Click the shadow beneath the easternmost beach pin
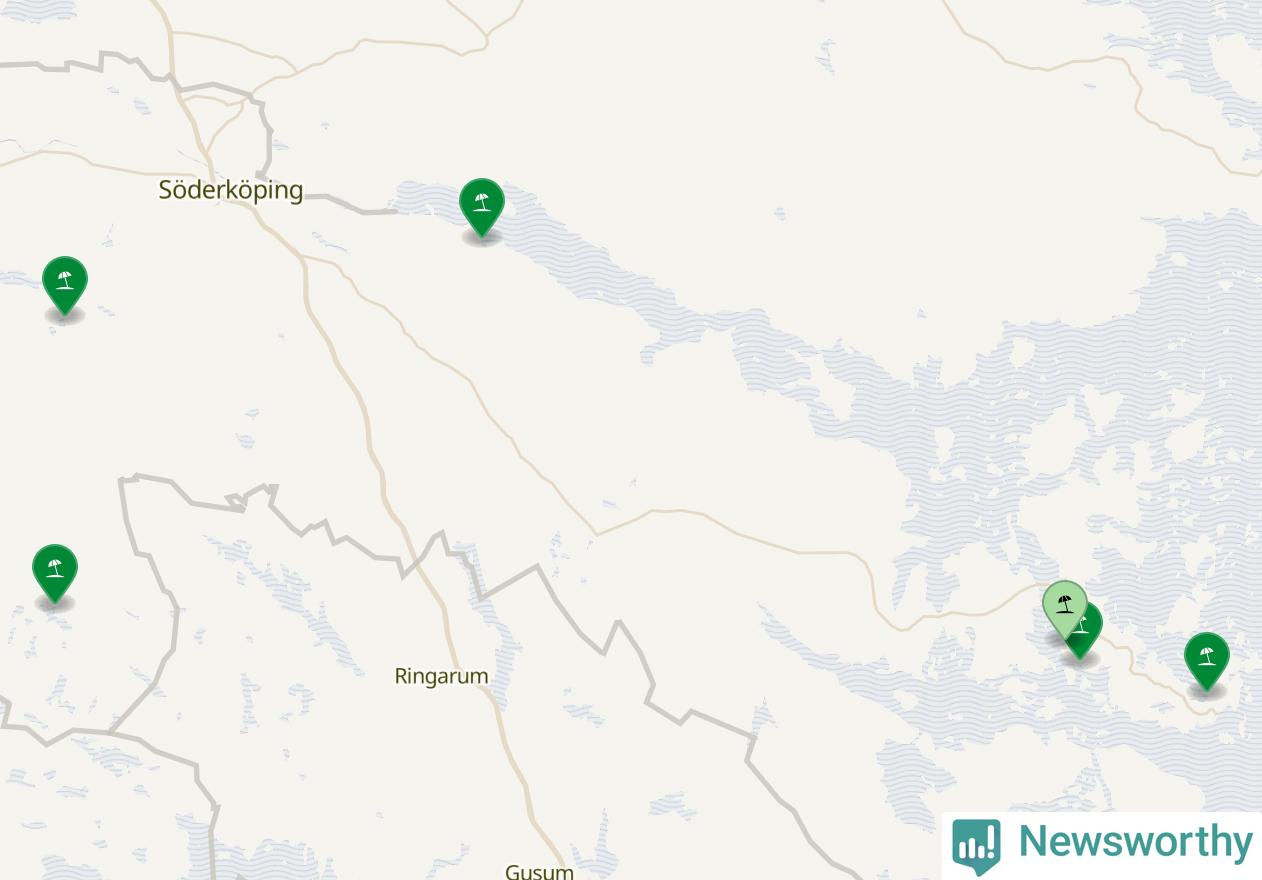Screen dimensions: 1262x880 tap(1207, 691)
